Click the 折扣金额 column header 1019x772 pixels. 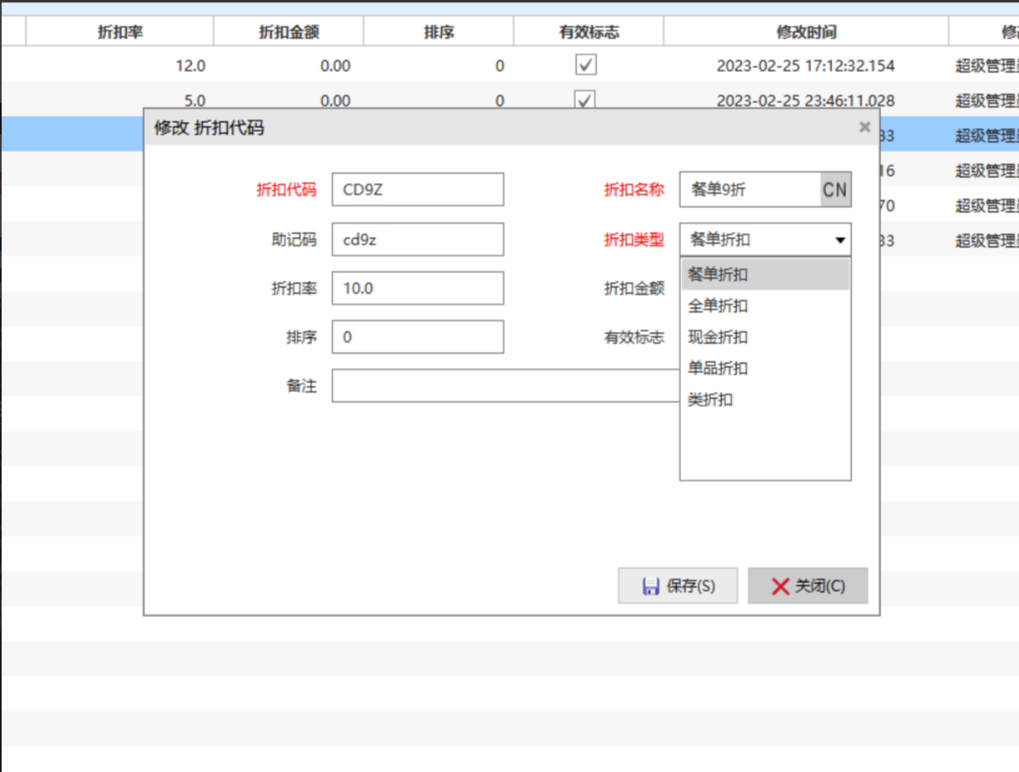pos(289,32)
